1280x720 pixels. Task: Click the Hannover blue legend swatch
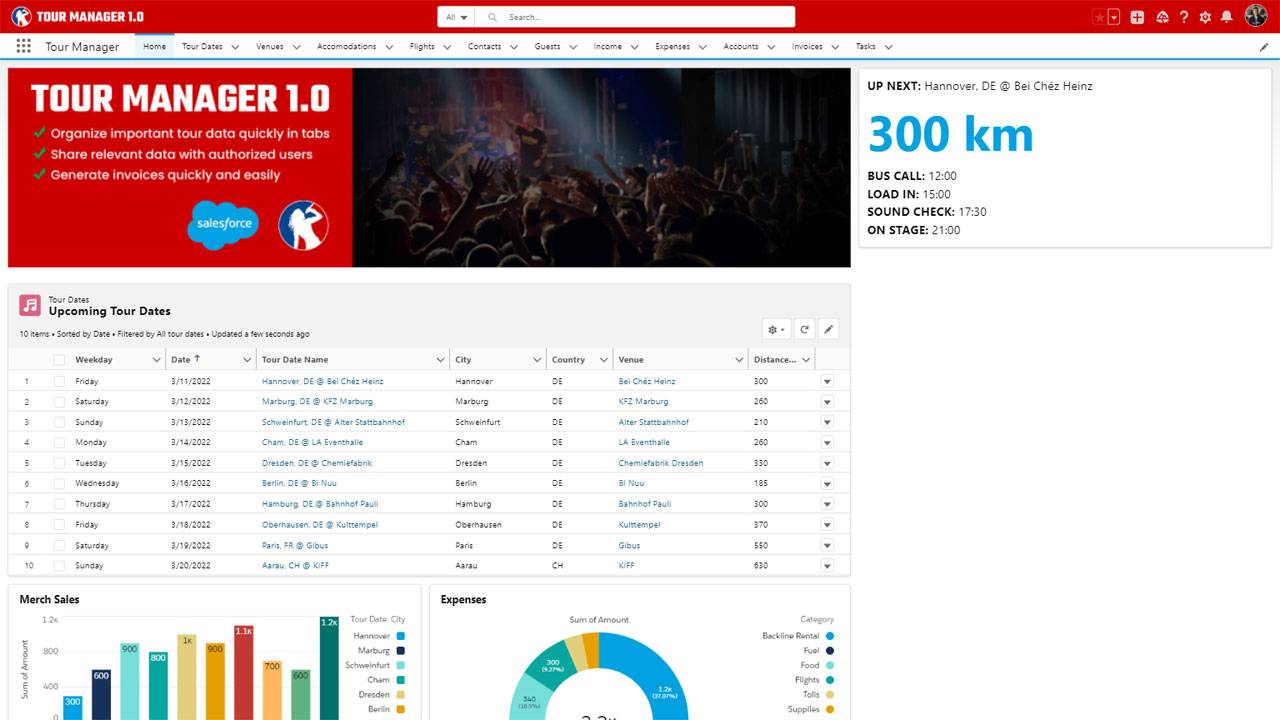point(400,636)
